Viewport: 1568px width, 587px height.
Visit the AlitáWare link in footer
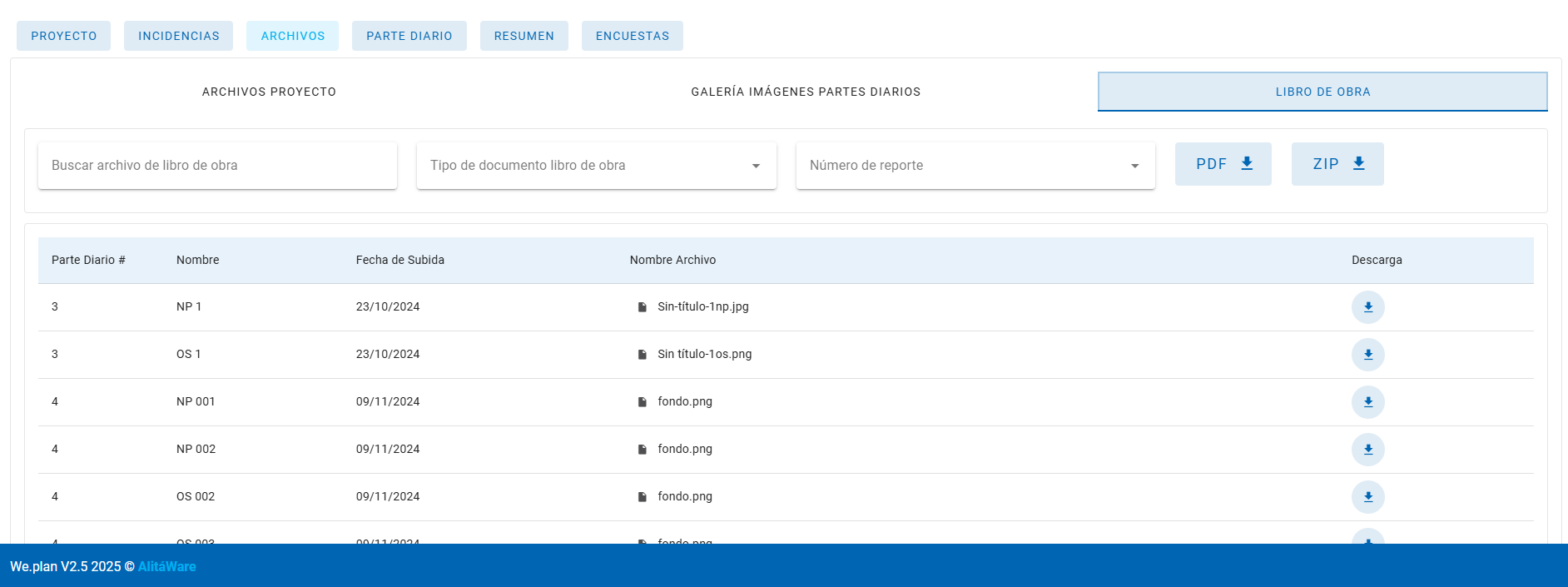(167, 566)
